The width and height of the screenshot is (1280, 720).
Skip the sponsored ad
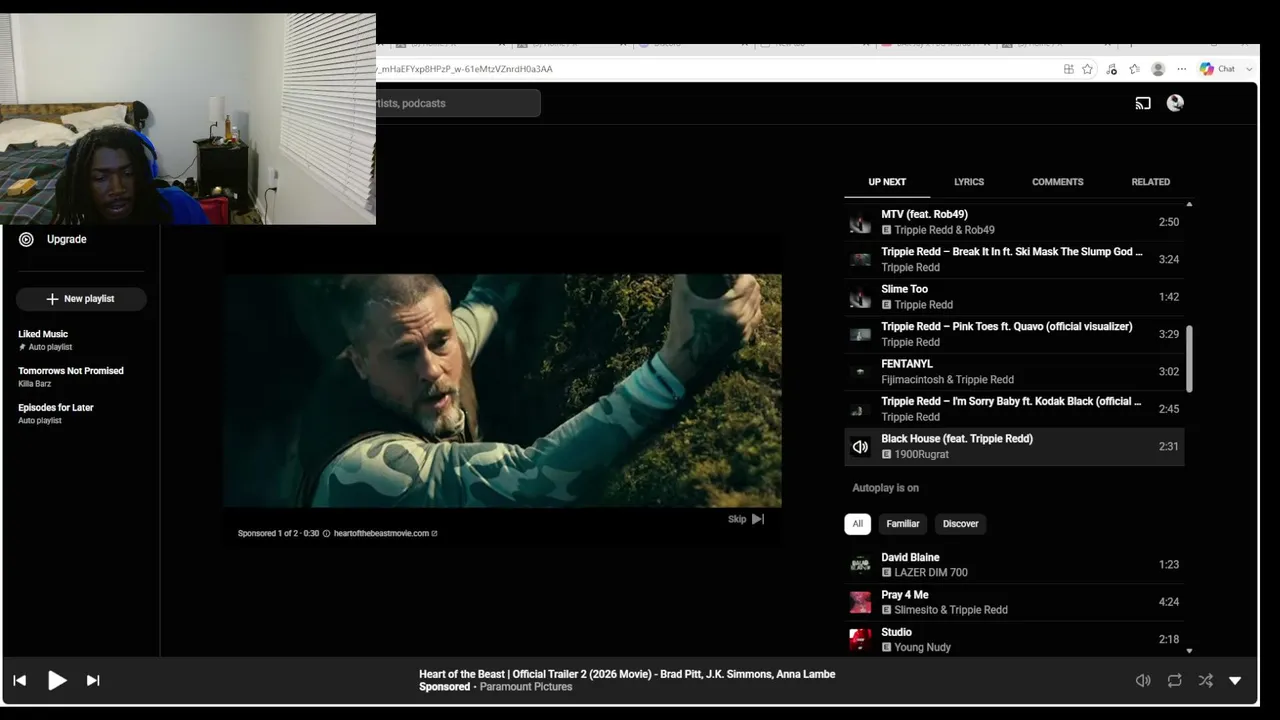tap(746, 519)
